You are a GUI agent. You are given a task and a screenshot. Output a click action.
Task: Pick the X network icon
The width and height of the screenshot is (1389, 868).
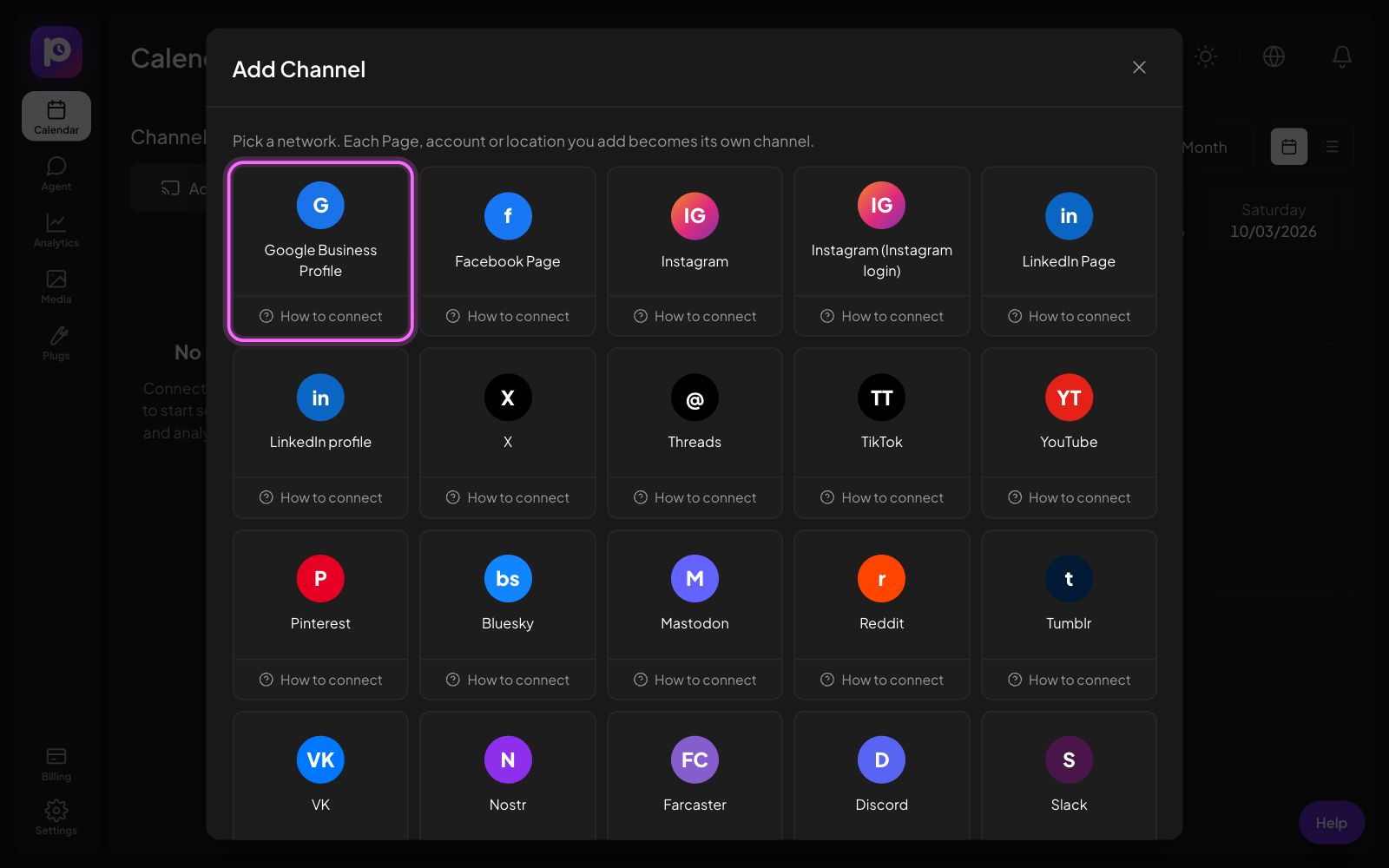click(508, 398)
